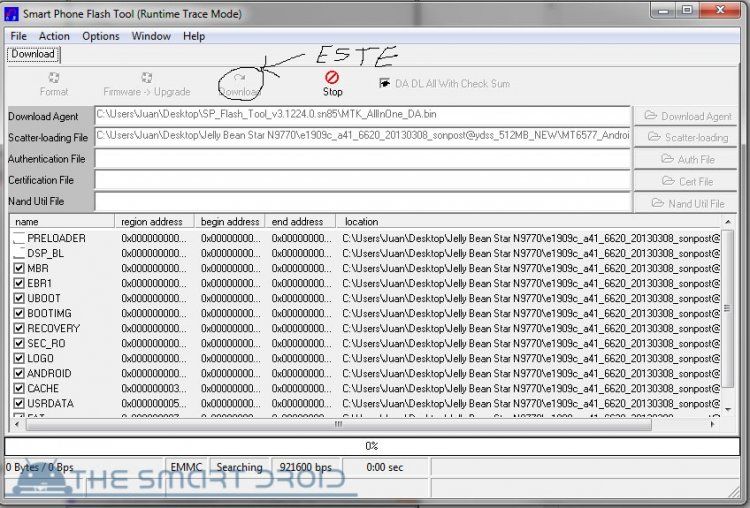Click the partition list scroll down arrow
Viewport: 750px width, 508px height.
pyautogui.click(x=728, y=409)
